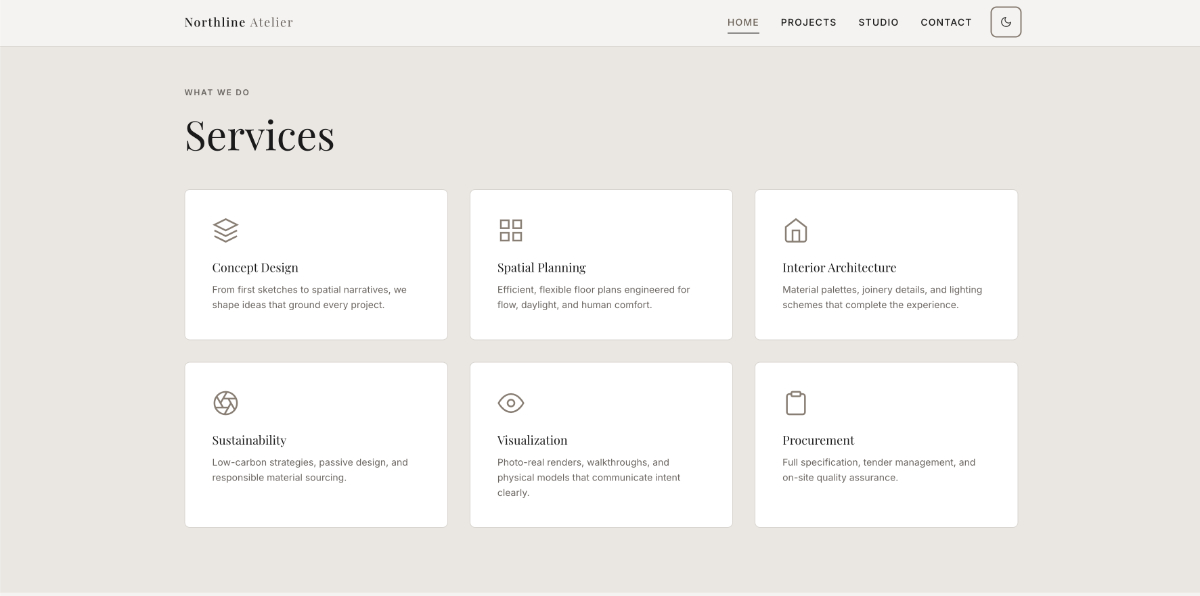Image resolution: width=1200 pixels, height=596 pixels.
Task: Click the Procurement clipboard icon
Action: [796, 402]
